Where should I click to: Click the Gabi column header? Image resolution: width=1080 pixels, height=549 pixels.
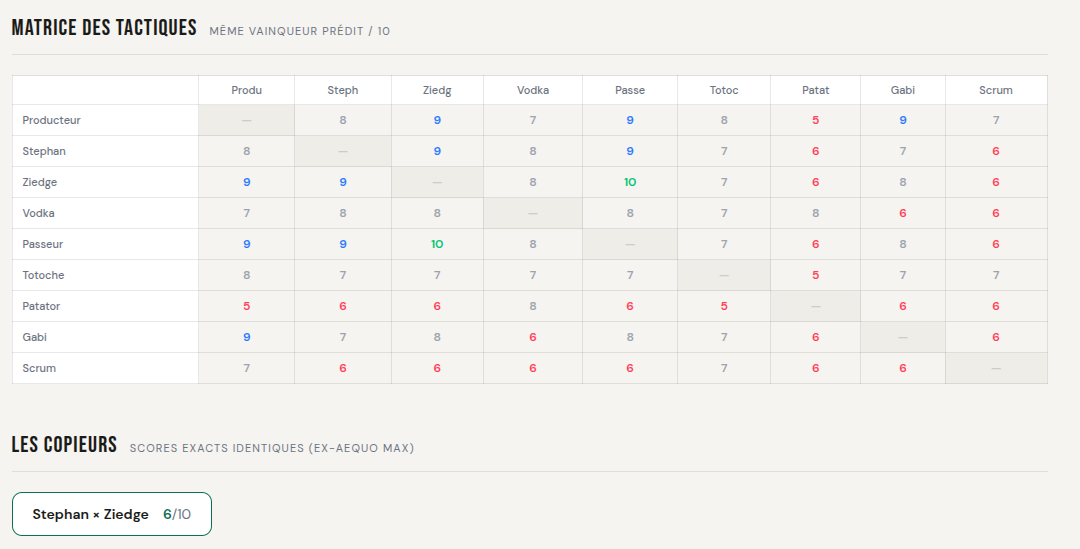(903, 90)
